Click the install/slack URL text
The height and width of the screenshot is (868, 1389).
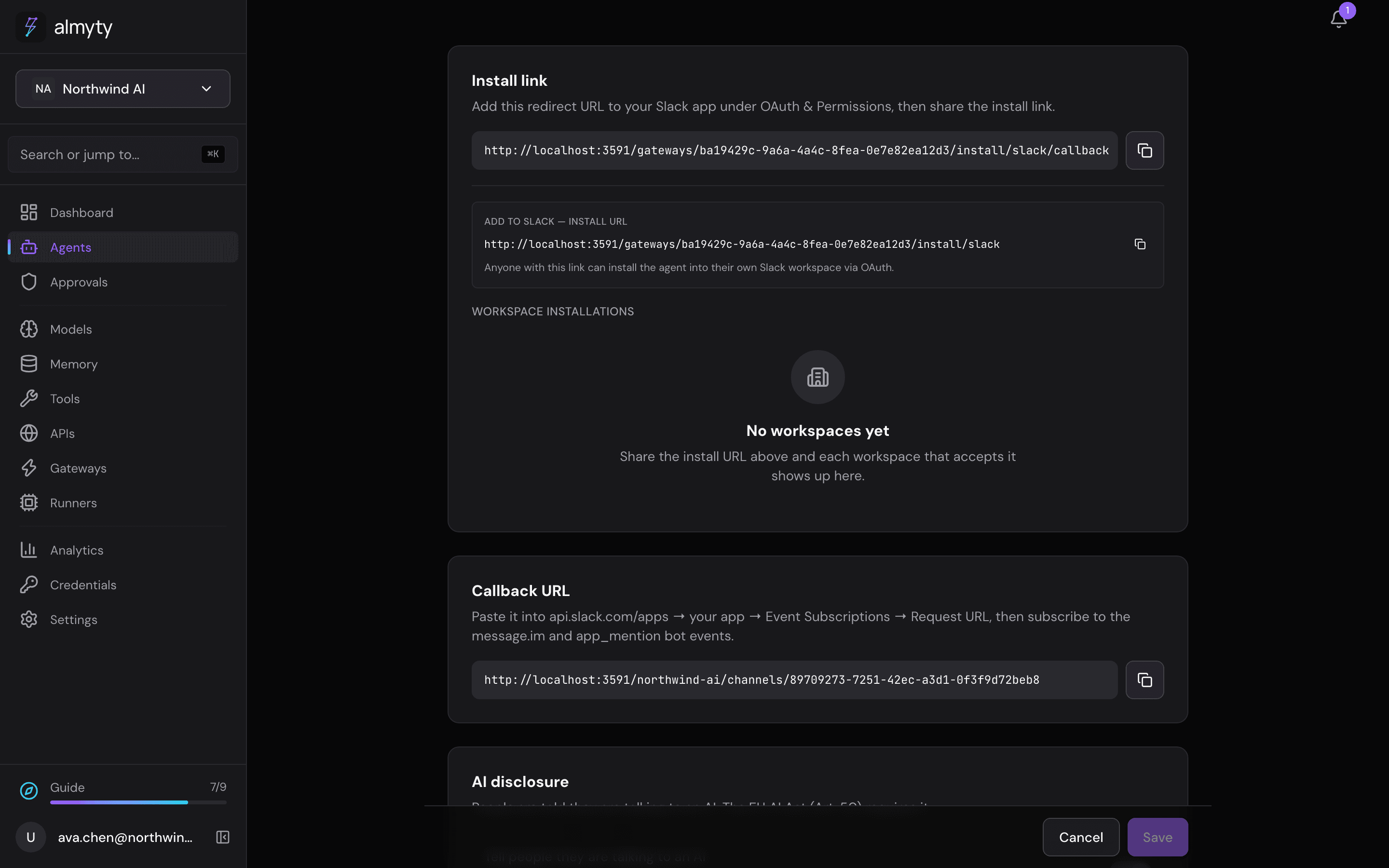[742, 244]
